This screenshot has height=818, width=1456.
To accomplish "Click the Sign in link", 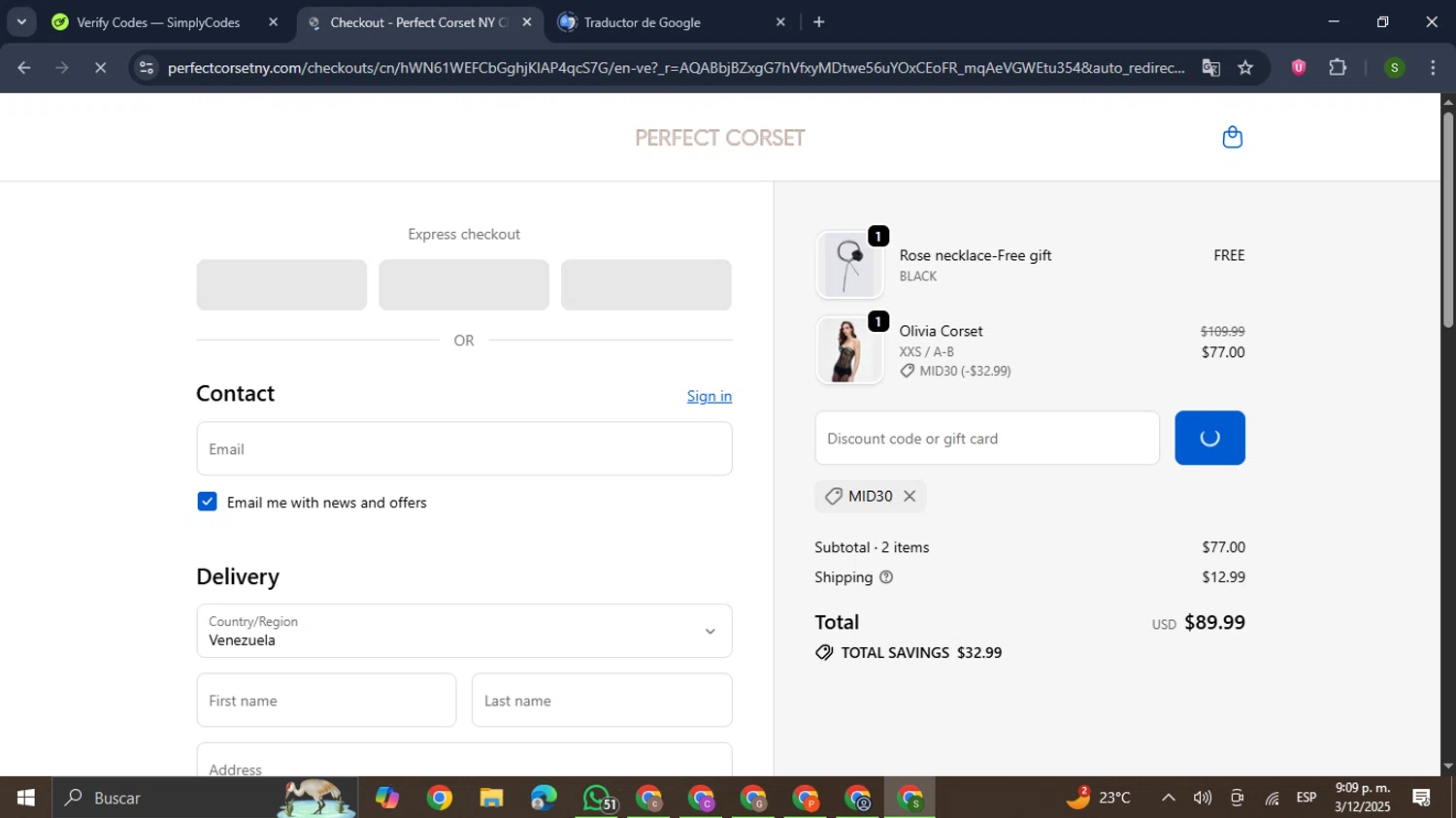I will coord(710,396).
